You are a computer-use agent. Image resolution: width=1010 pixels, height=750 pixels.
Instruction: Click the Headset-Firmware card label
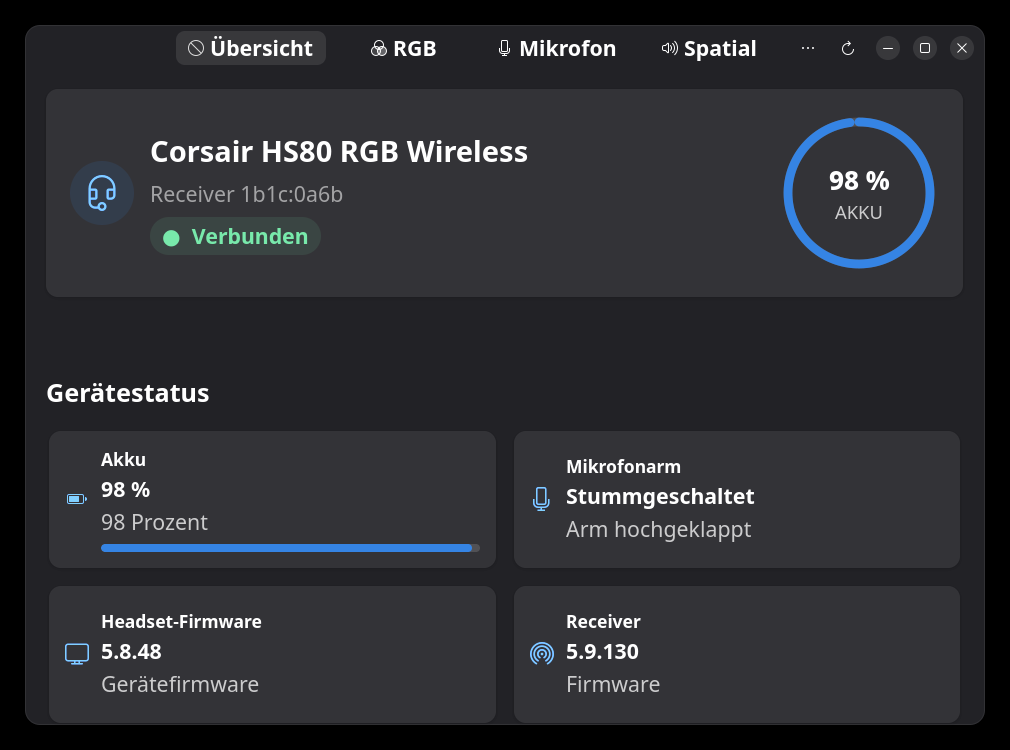click(182, 622)
